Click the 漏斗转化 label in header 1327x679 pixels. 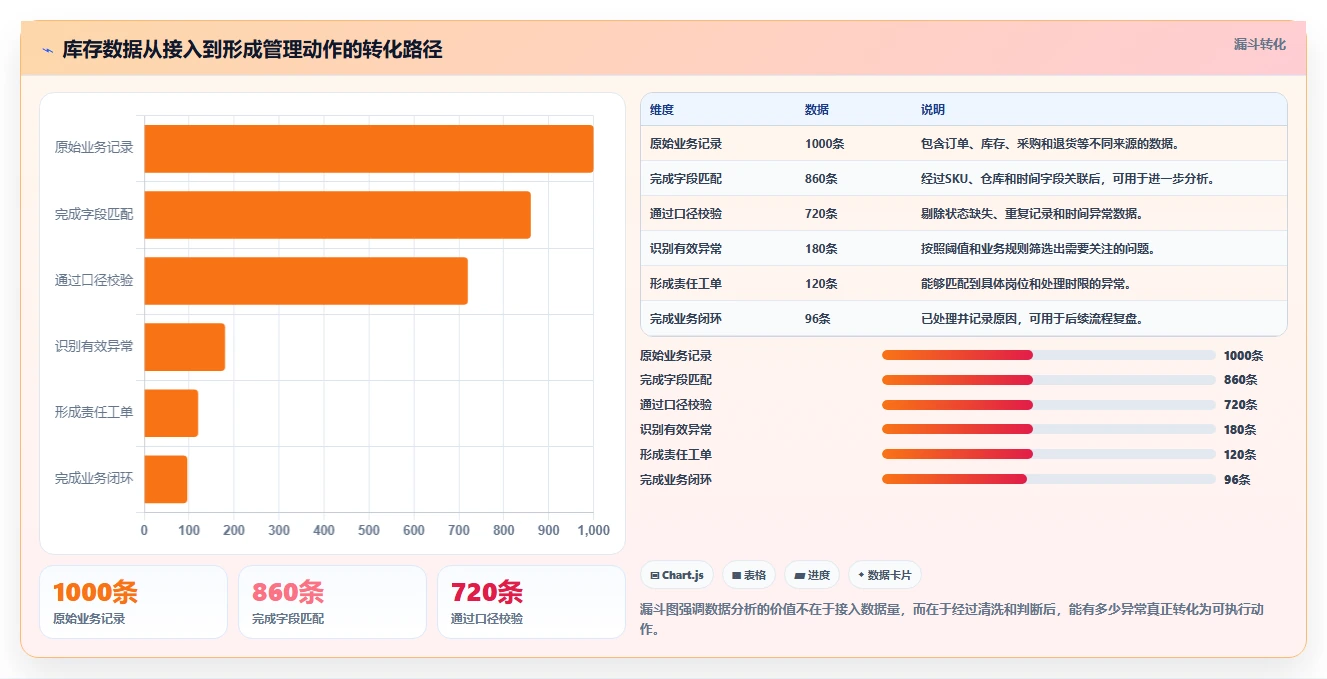click(1260, 45)
